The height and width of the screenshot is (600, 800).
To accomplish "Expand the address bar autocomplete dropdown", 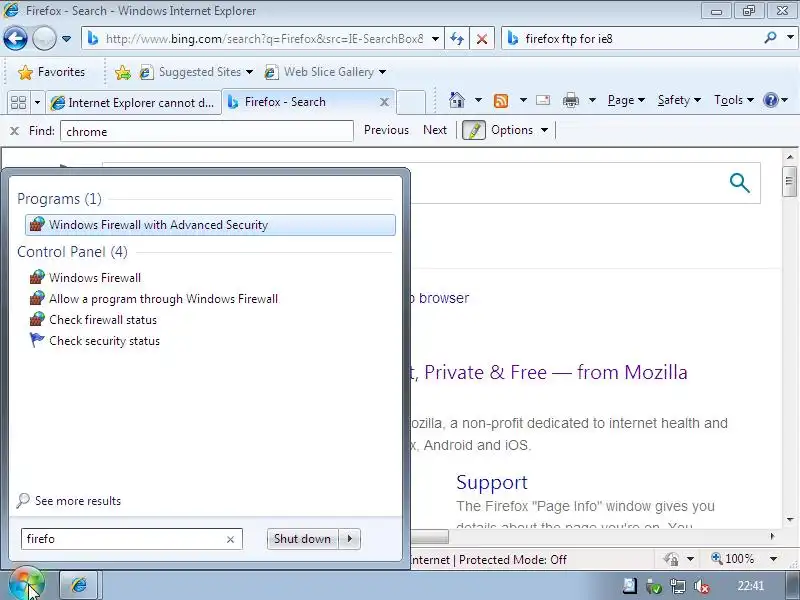I will [435, 39].
